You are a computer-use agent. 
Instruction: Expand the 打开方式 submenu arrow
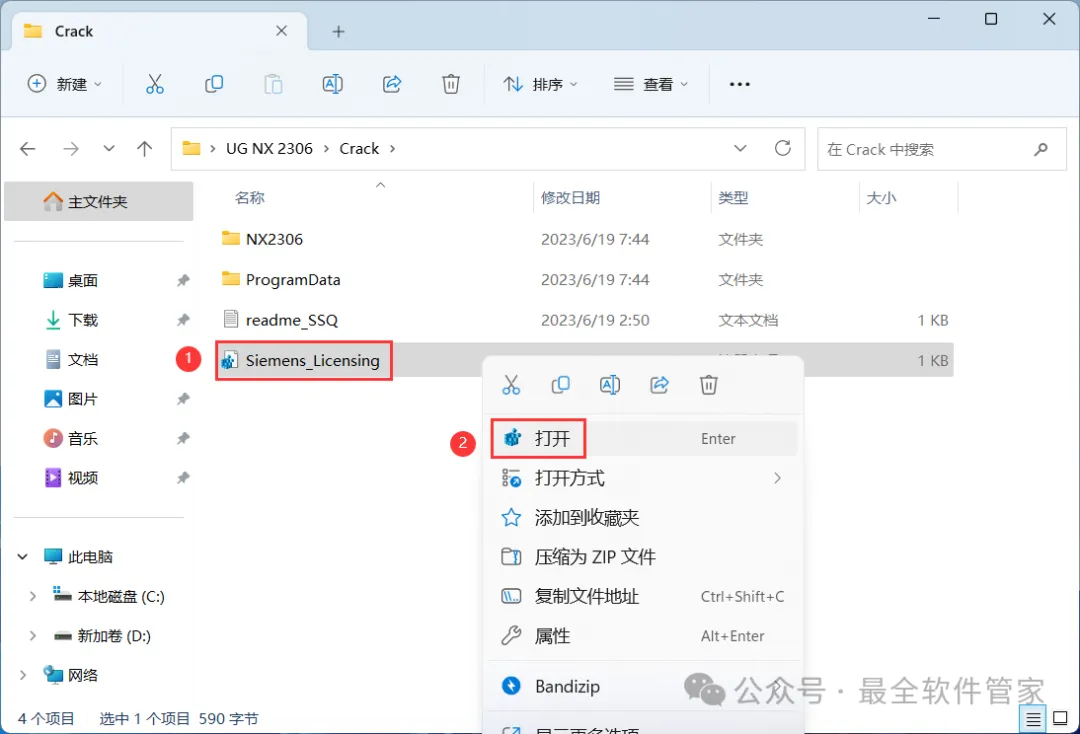778,478
